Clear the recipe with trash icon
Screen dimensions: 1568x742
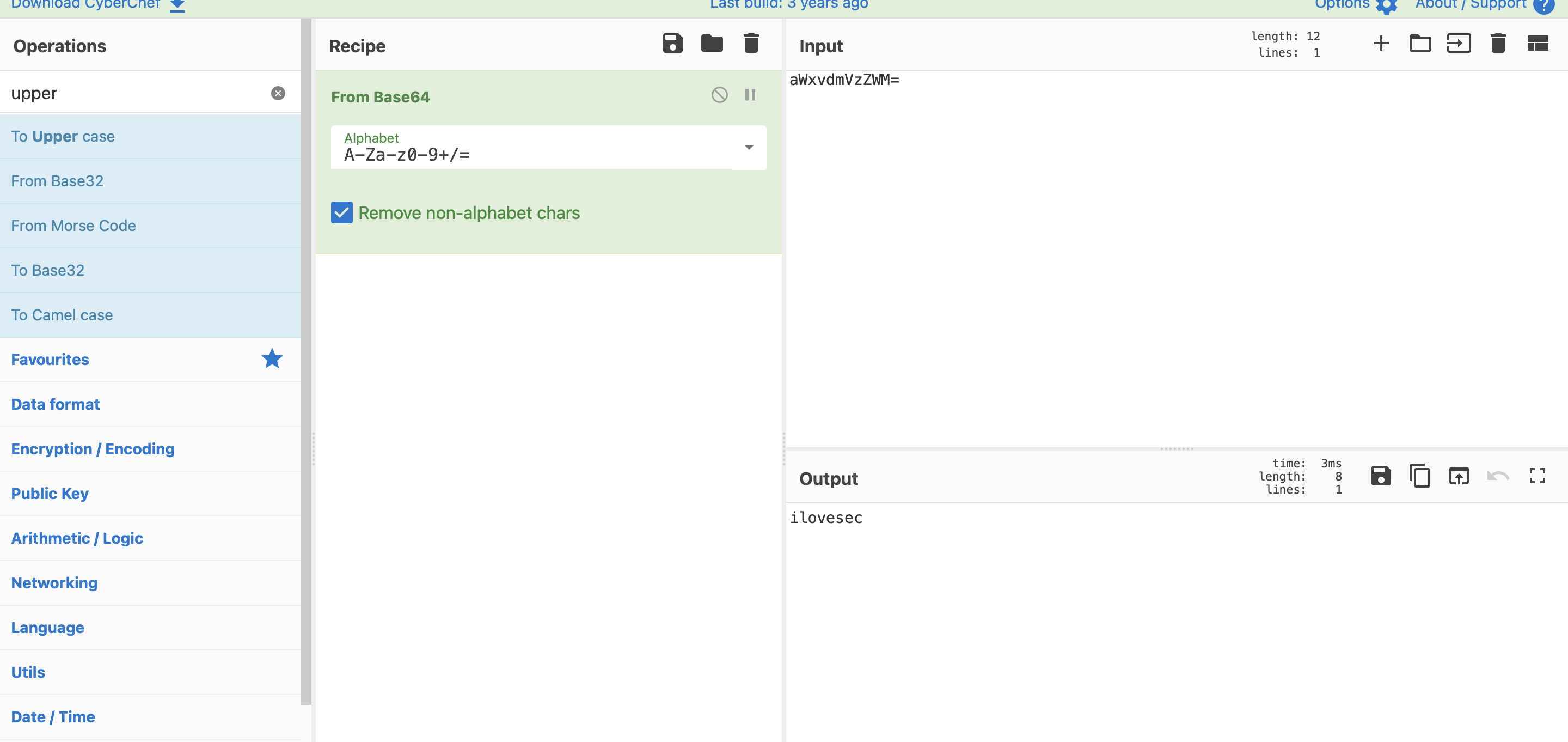pos(751,44)
